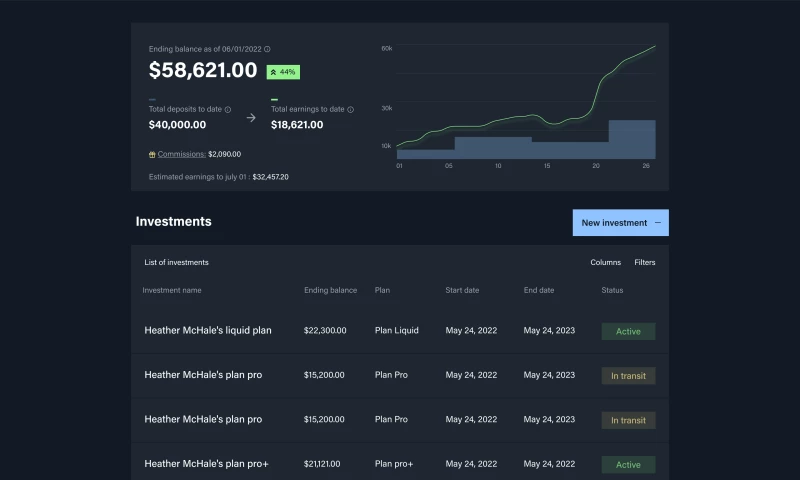Click the info icon next to Total deposits
The image size is (800, 480).
coord(228,109)
